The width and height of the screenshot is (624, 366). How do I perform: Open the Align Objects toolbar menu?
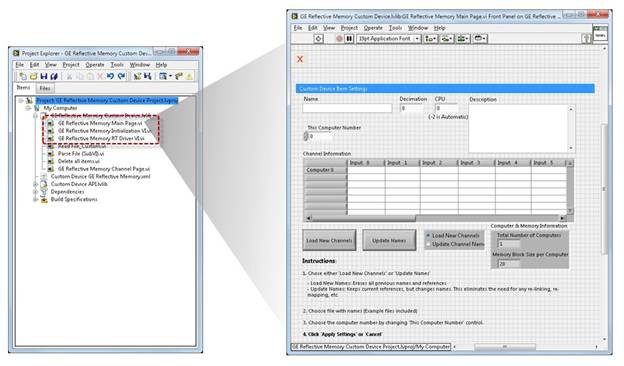coord(431,39)
